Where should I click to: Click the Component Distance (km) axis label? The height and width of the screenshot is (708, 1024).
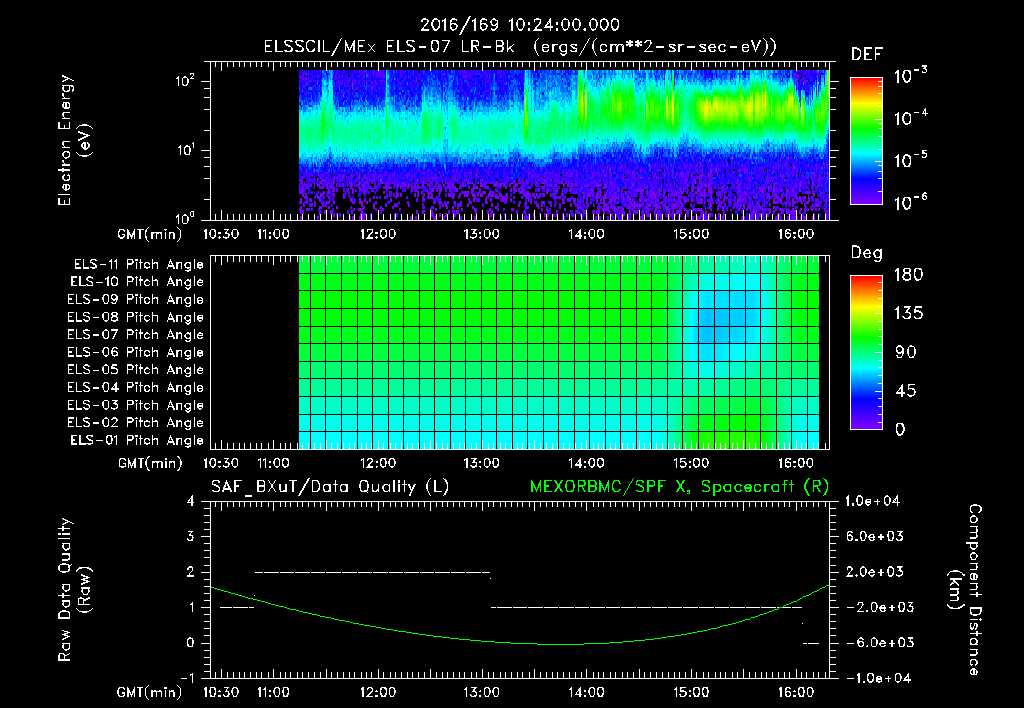[x=965, y=589]
